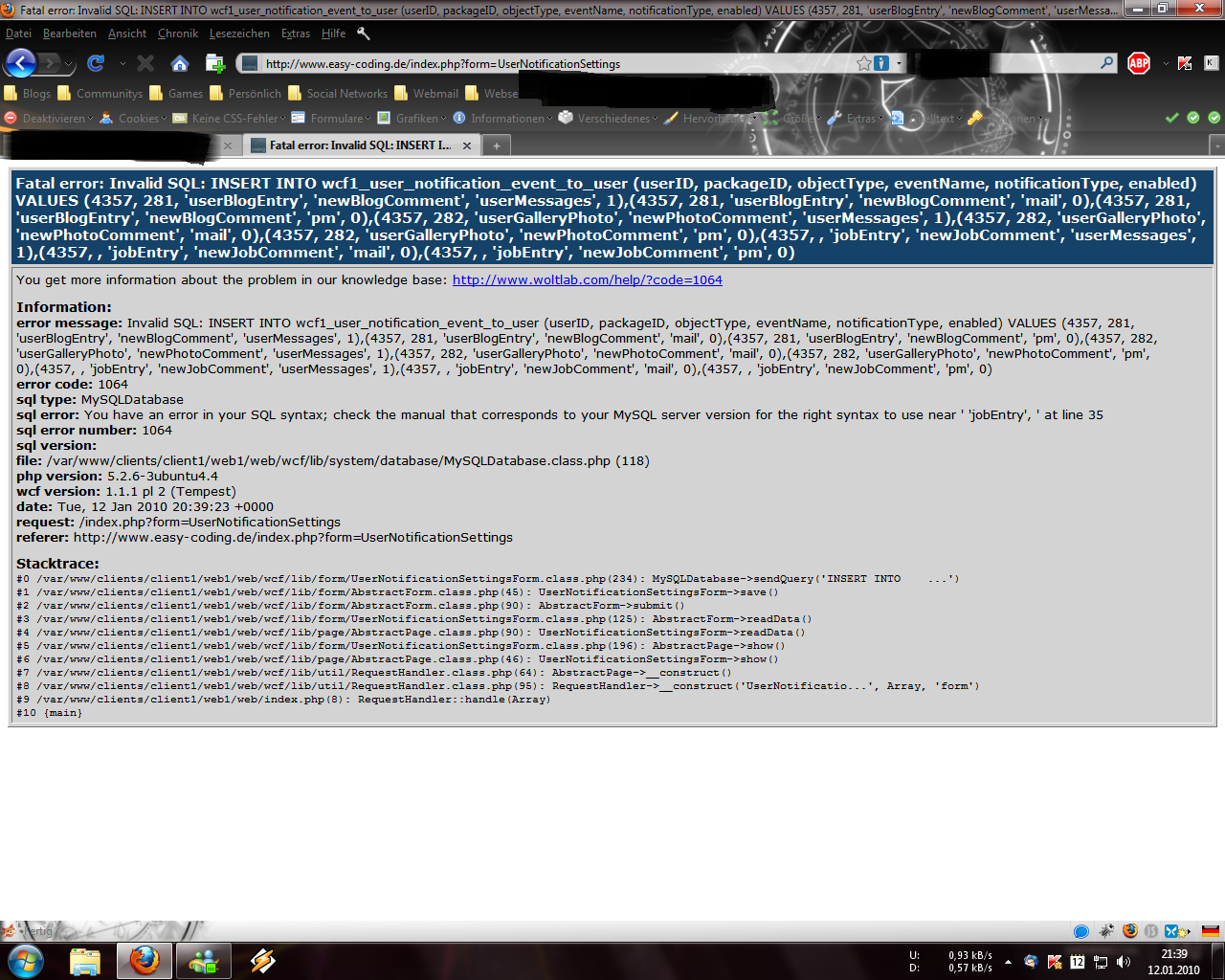This screenshot has width=1225, height=980.
Task: Open the Chronik menu
Action: click(x=178, y=33)
